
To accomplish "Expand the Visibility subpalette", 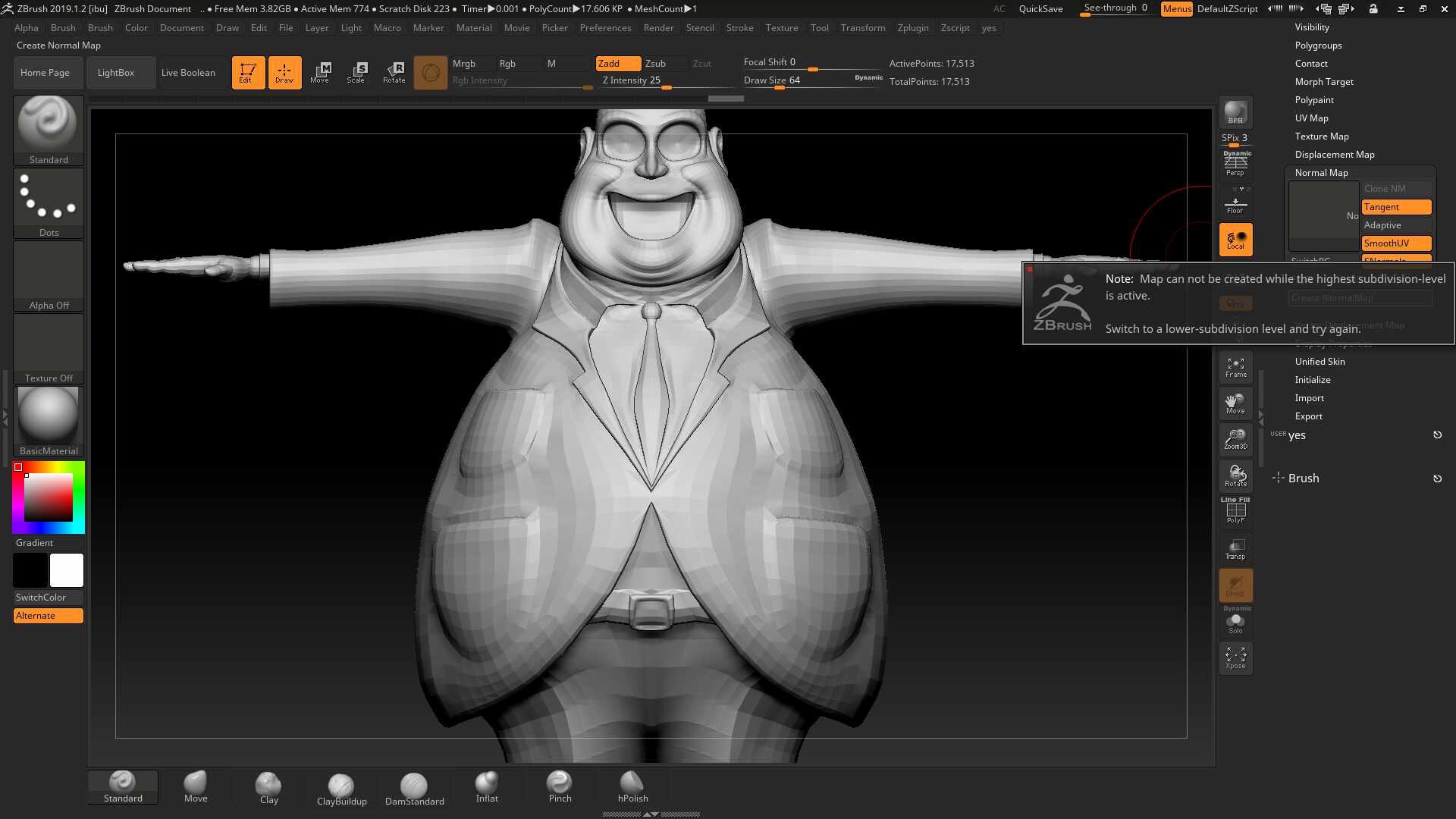I will click(x=1312, y=27).
